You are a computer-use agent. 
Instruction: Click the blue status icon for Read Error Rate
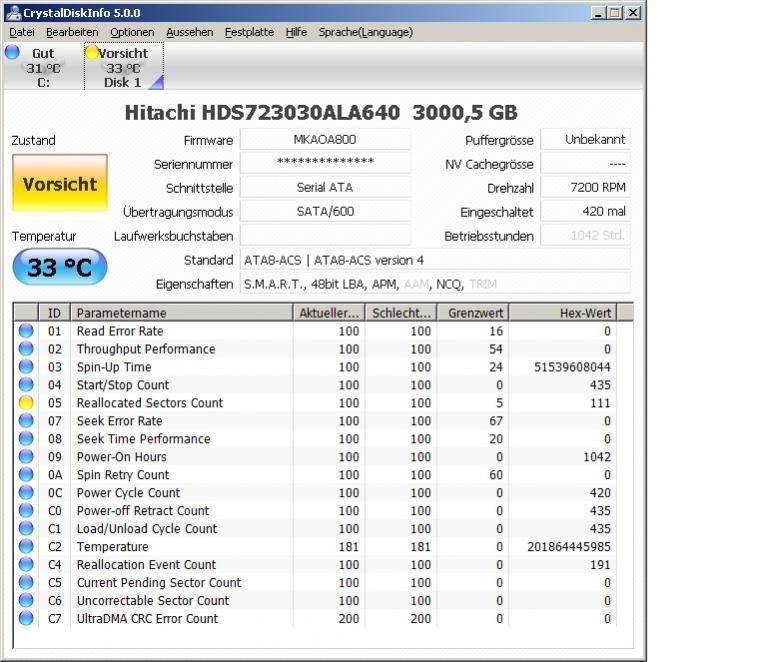(26, 331)
